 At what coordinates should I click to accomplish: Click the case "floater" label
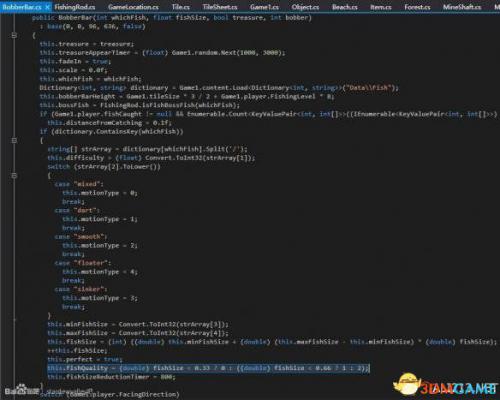pos(83,263)
